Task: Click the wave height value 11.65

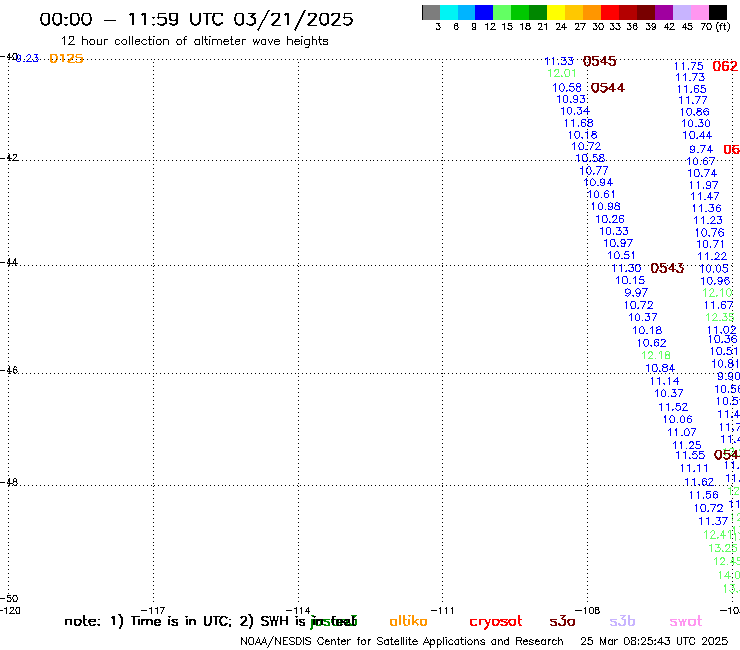Action: (x=691, y=89)
